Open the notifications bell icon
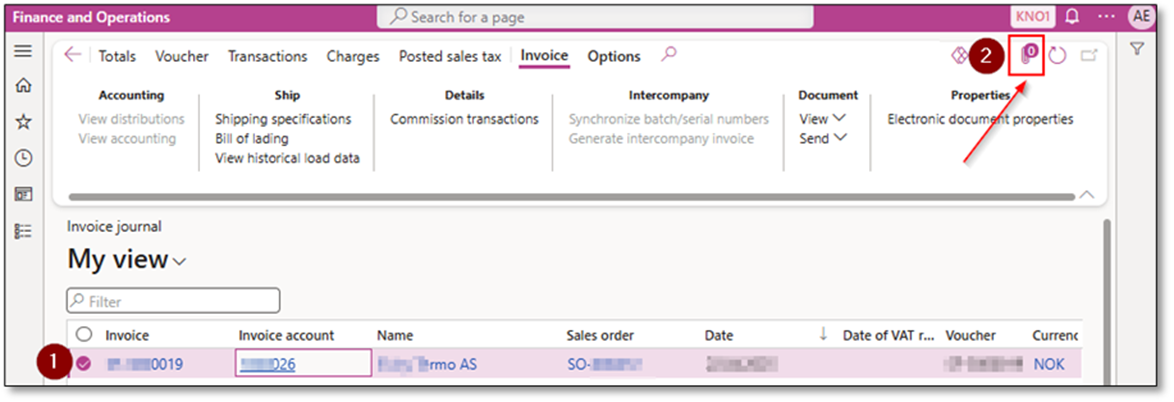Viewport: 1174px width, 402px height. (x=1073, y=17)
